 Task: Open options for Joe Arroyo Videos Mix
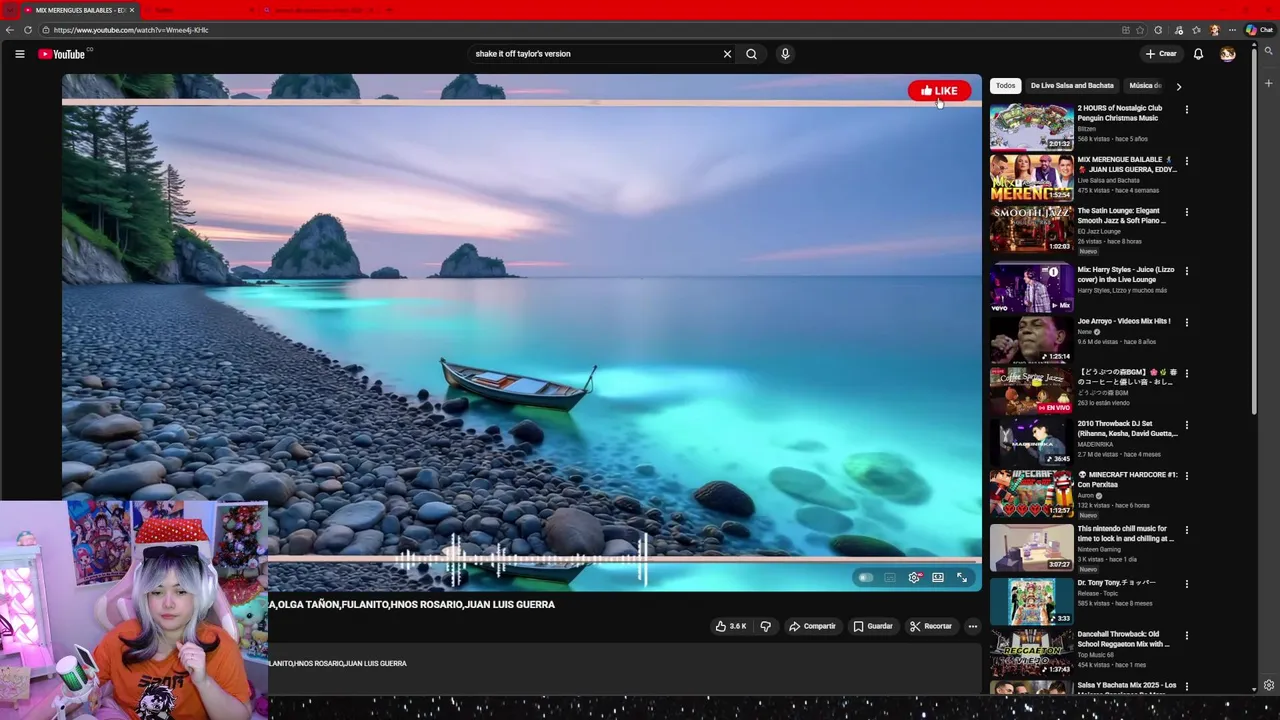(x=1187, y=322)
